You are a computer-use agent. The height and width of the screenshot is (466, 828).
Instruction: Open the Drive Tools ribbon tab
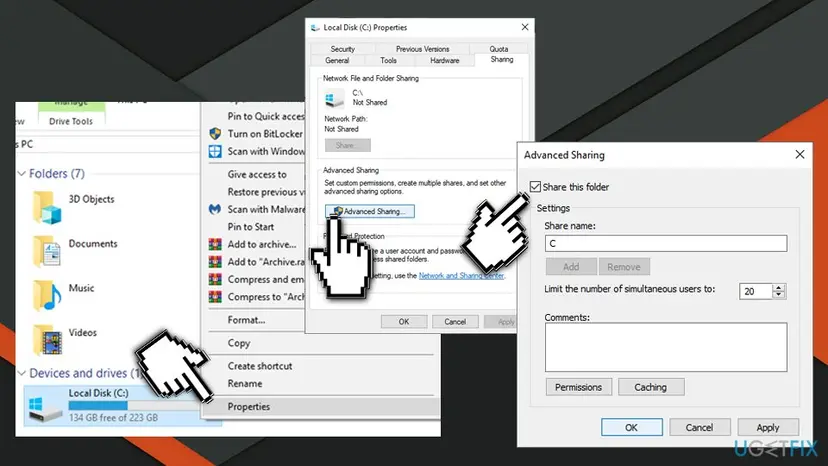[71, 121]
